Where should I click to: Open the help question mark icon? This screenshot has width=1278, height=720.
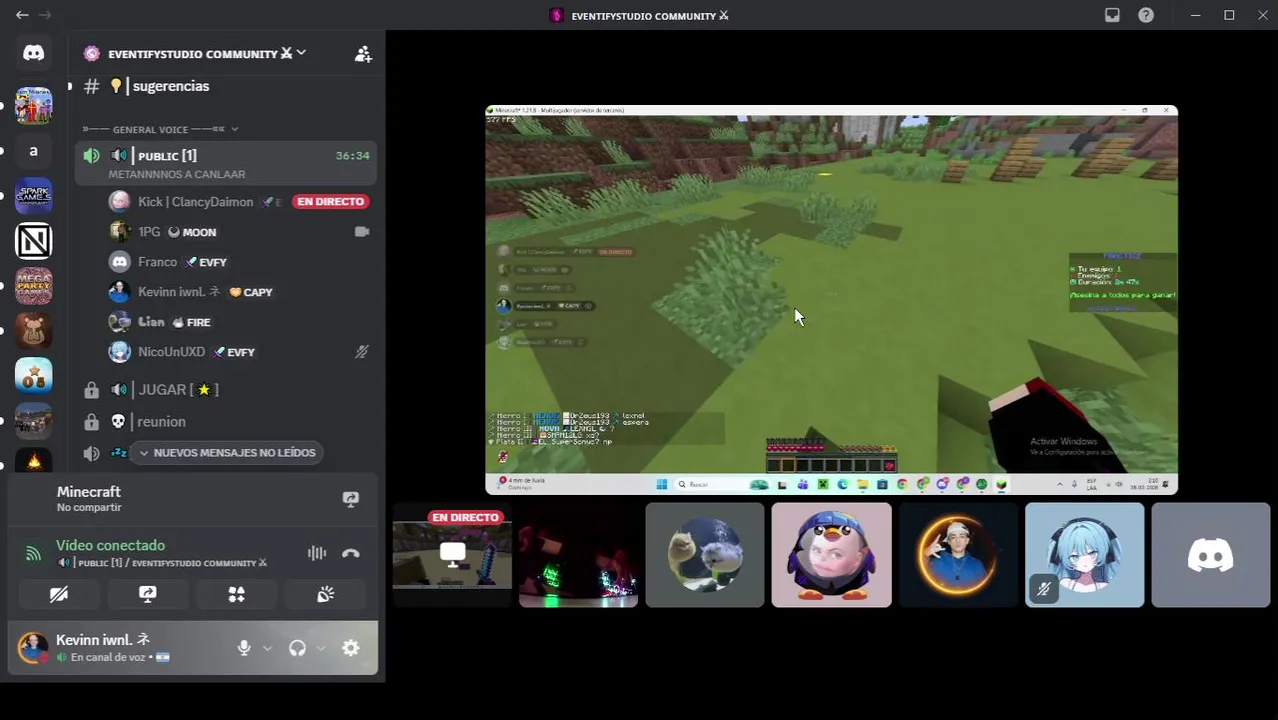click(1146, 15)
